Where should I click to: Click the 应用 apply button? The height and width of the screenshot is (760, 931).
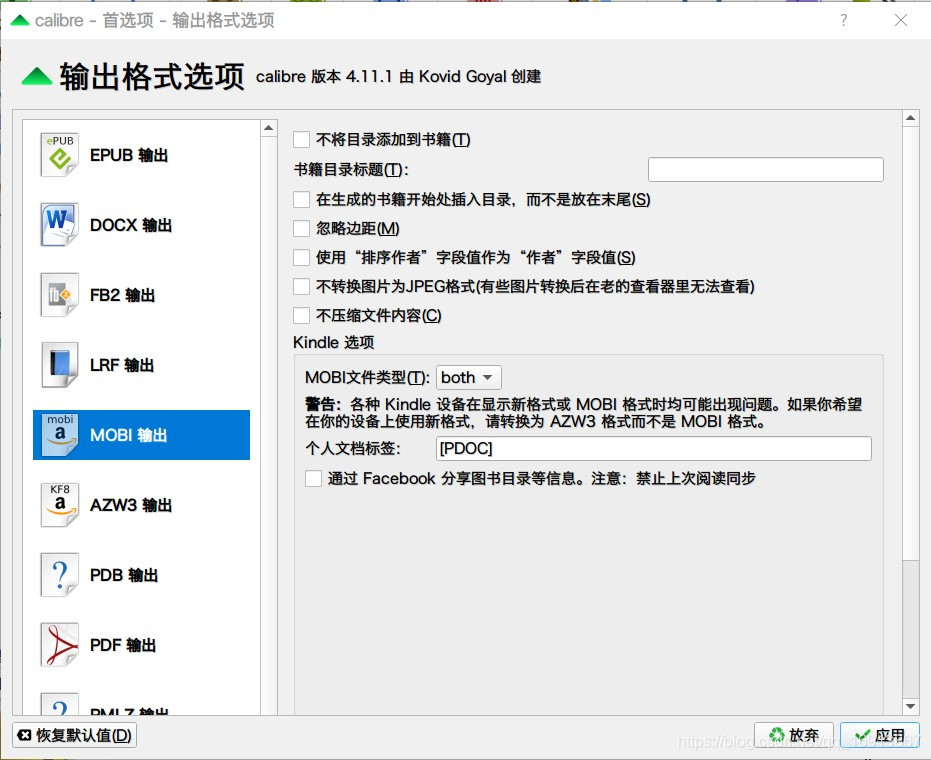click(x=880, y=735)
